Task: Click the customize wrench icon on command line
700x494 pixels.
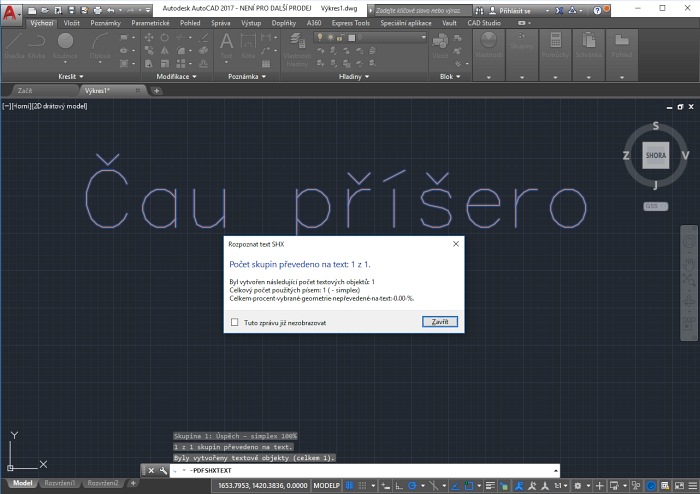Action: tap(163, 470)
